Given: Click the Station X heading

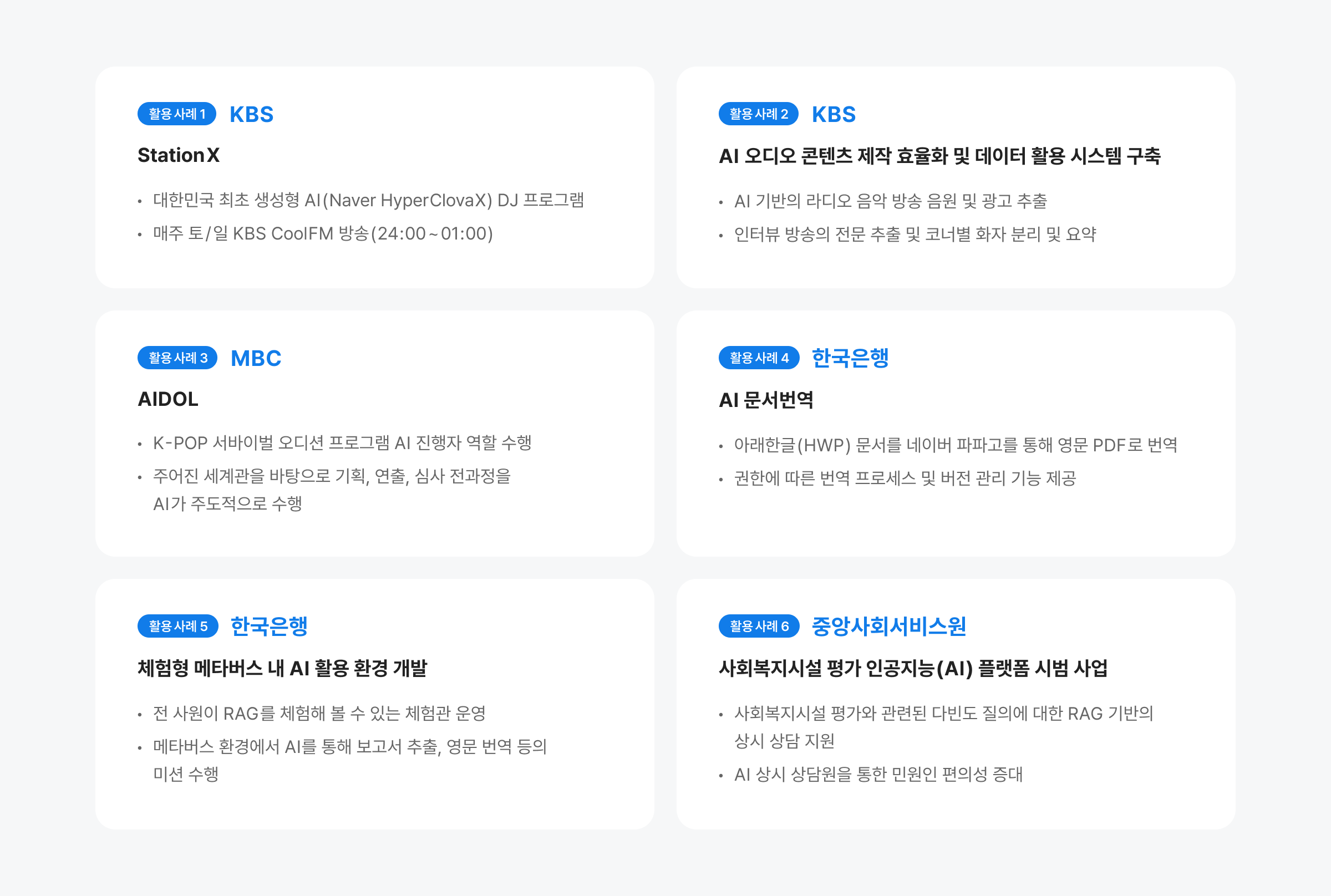Looking at the screenshot, I should [x=179, y=155].
